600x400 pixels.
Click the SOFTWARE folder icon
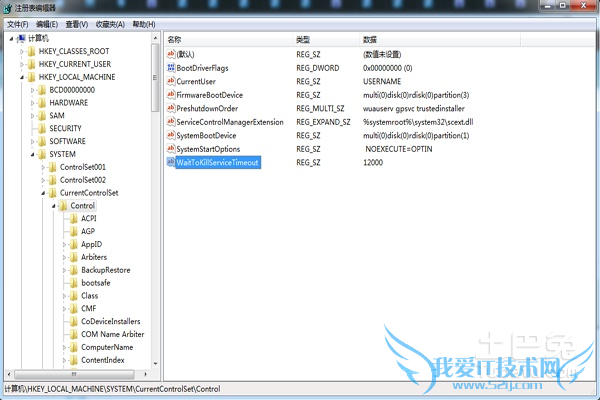42,141
